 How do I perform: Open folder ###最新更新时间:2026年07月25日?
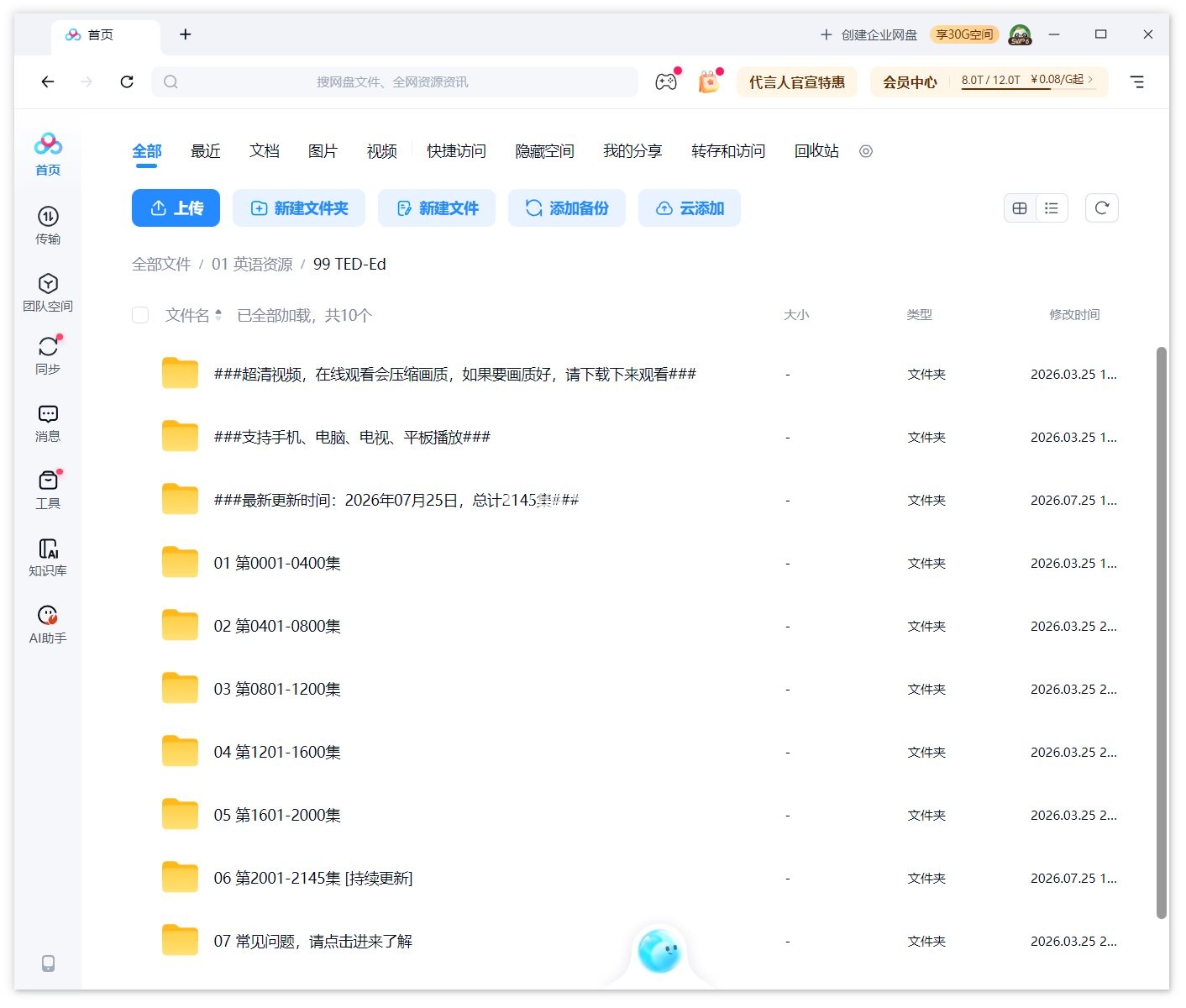[396, 500]
